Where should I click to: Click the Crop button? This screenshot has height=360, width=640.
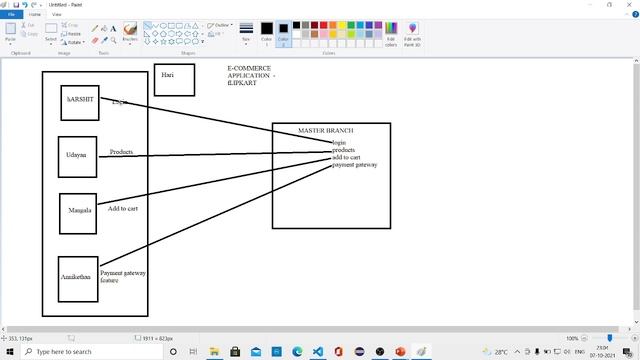[x=70, y=25]
